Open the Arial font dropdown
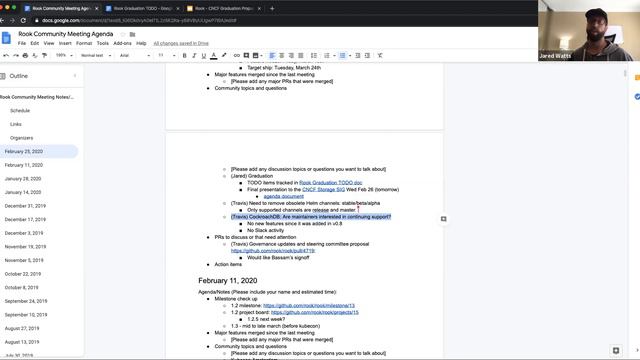Screen dimensions: 640x360 (135, 56)
